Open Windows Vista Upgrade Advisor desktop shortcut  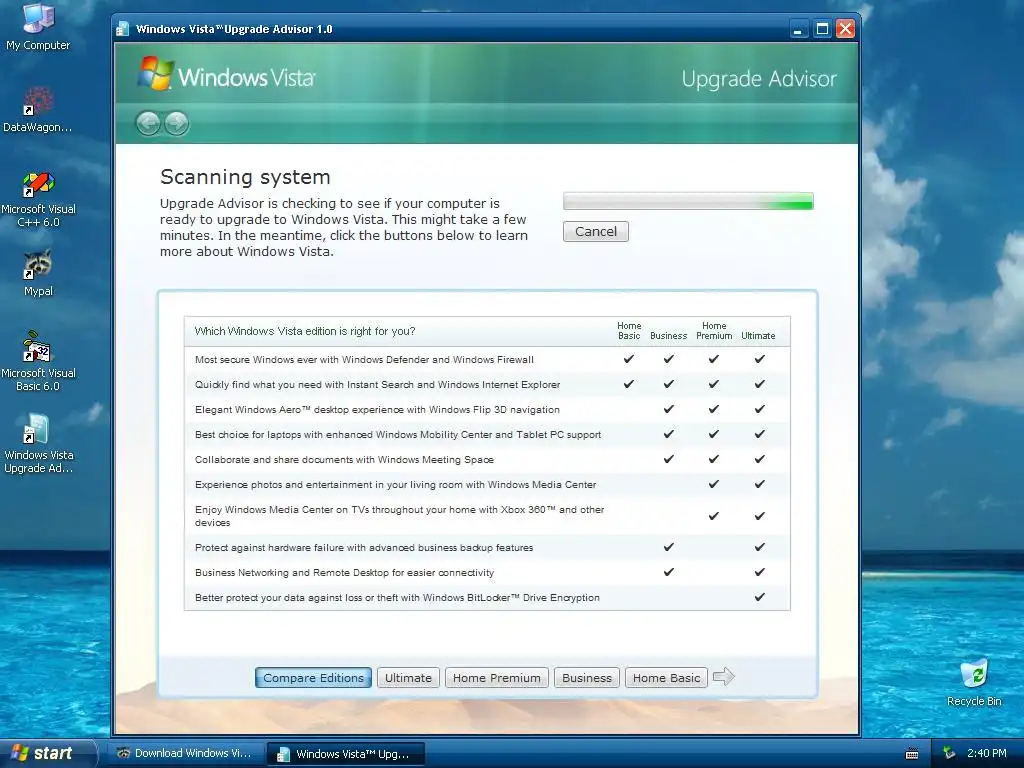[38, 443]
